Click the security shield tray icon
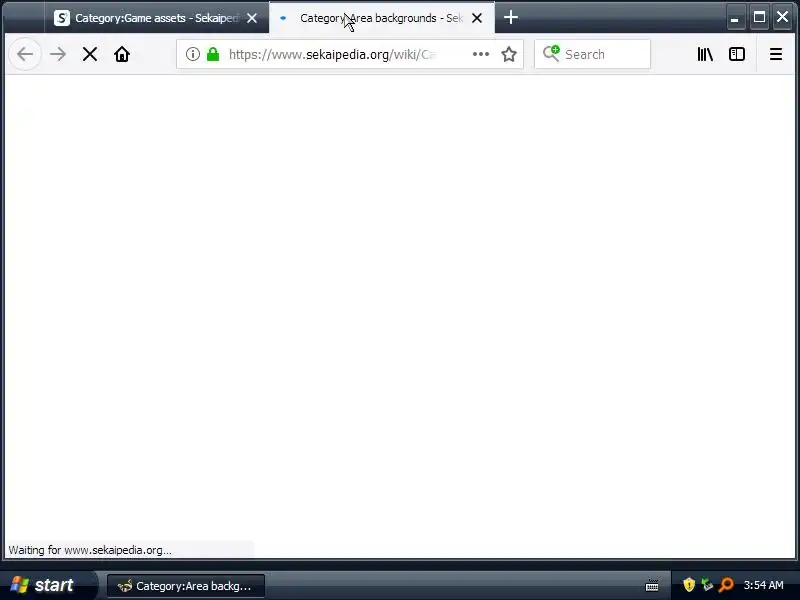Screen dimensions: 800x600 [689, 585]
